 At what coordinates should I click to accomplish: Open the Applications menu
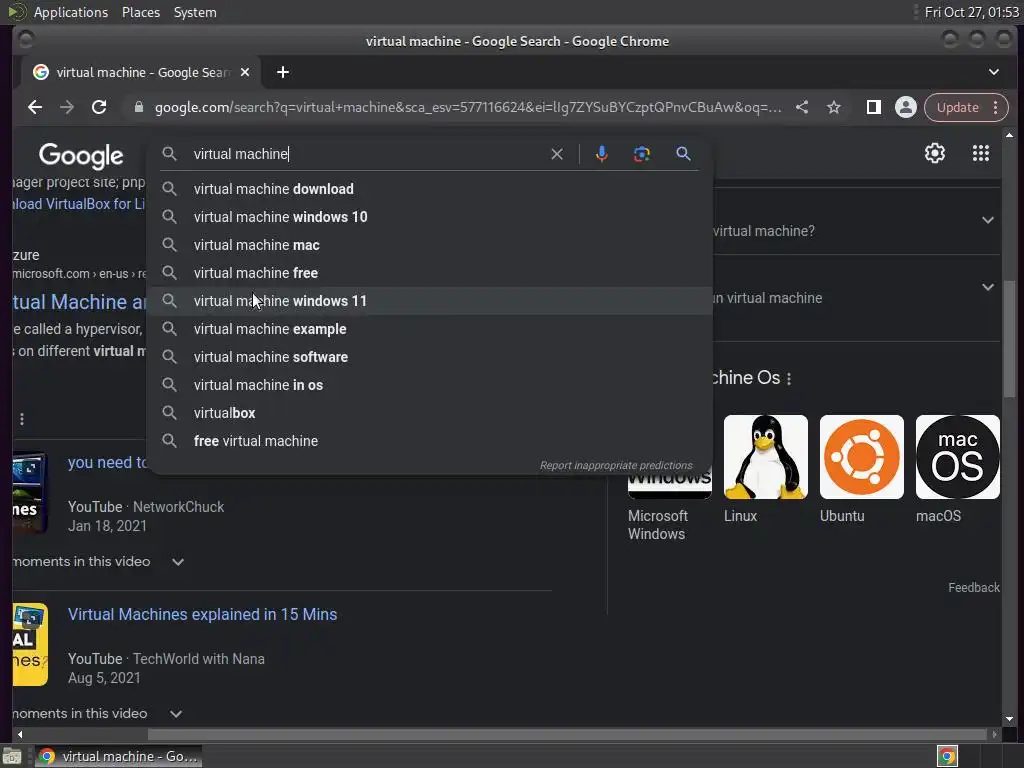coord(71,12)
